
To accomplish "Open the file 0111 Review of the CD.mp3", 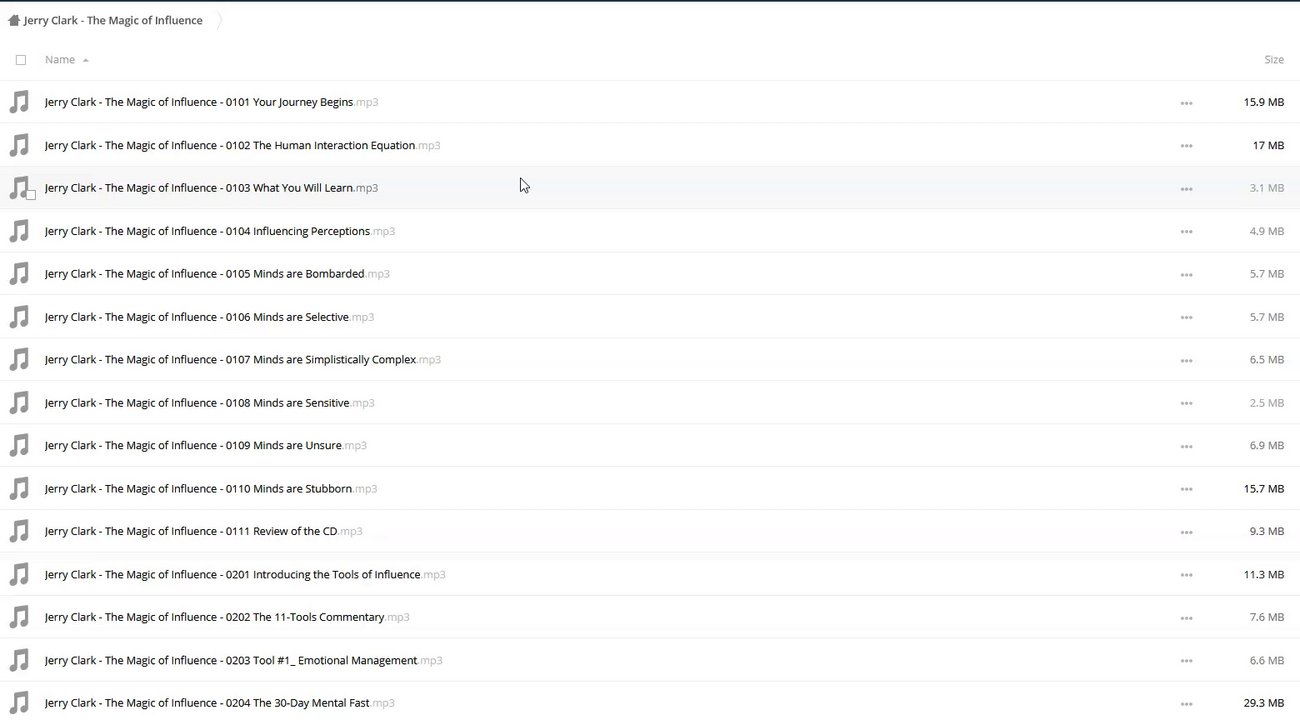I will click(203, 531).
